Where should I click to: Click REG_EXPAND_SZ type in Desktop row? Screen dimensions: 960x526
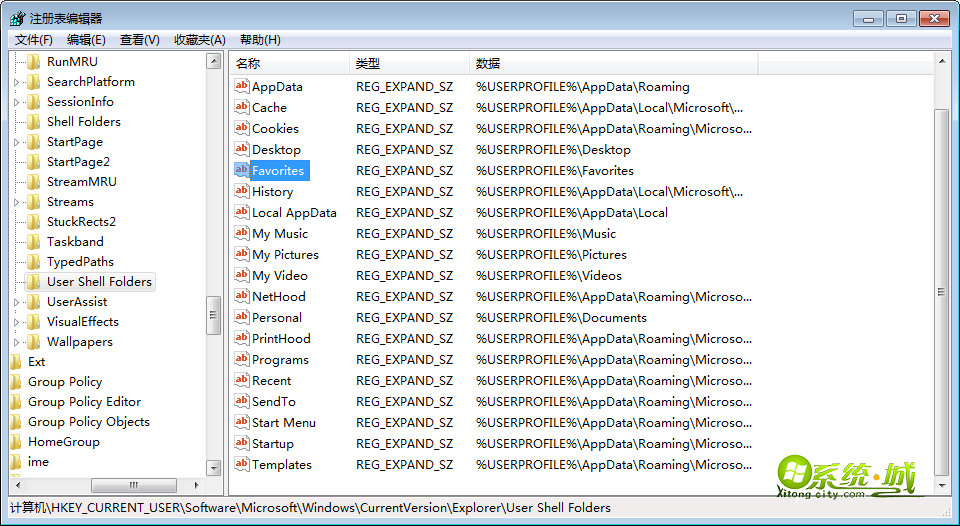pos(405,150)
